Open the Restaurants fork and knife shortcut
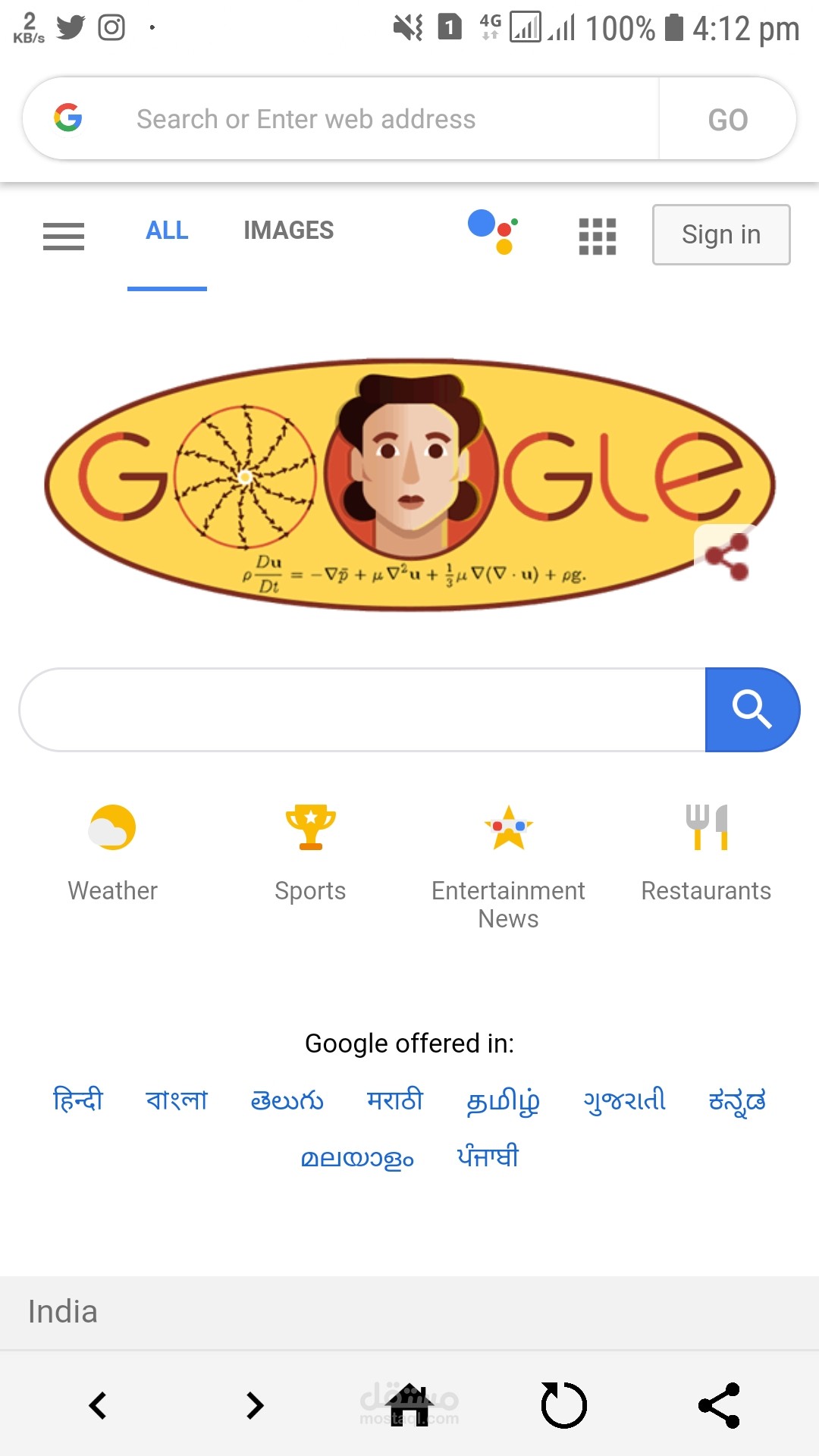The height and width of the screenshot is (1456, 819). 706,827
